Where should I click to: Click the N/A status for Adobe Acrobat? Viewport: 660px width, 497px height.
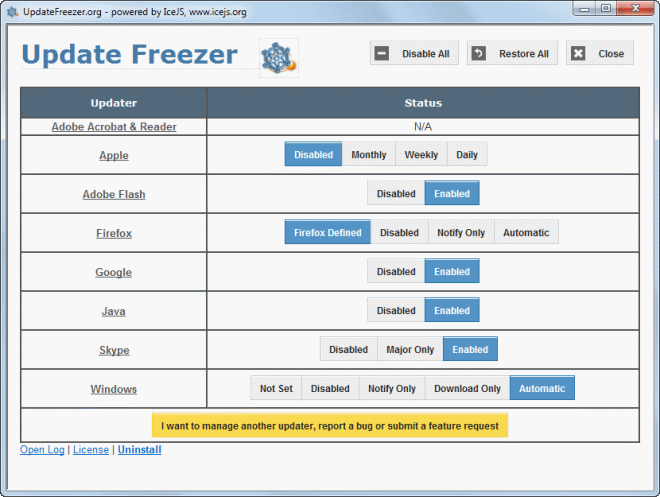click(423, 127)
